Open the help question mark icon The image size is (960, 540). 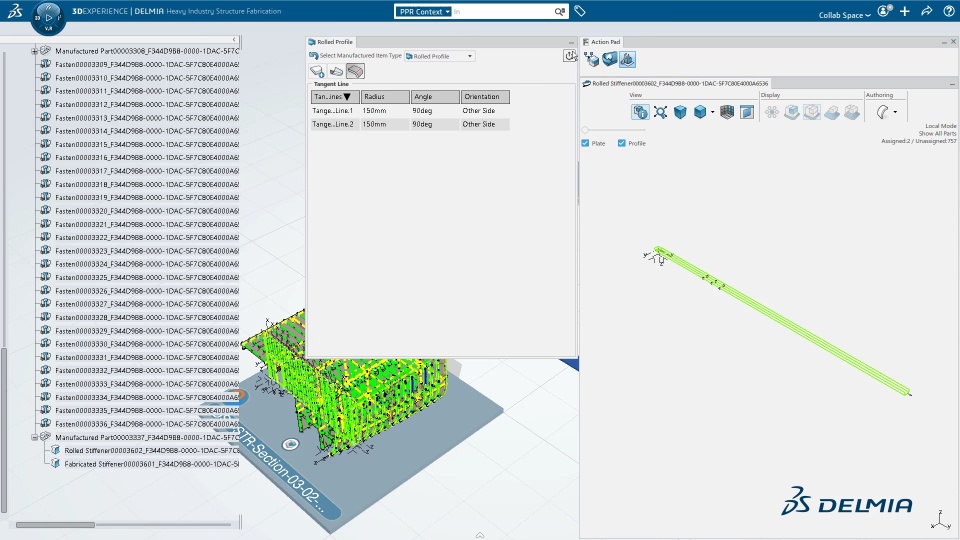coord(949,11)
